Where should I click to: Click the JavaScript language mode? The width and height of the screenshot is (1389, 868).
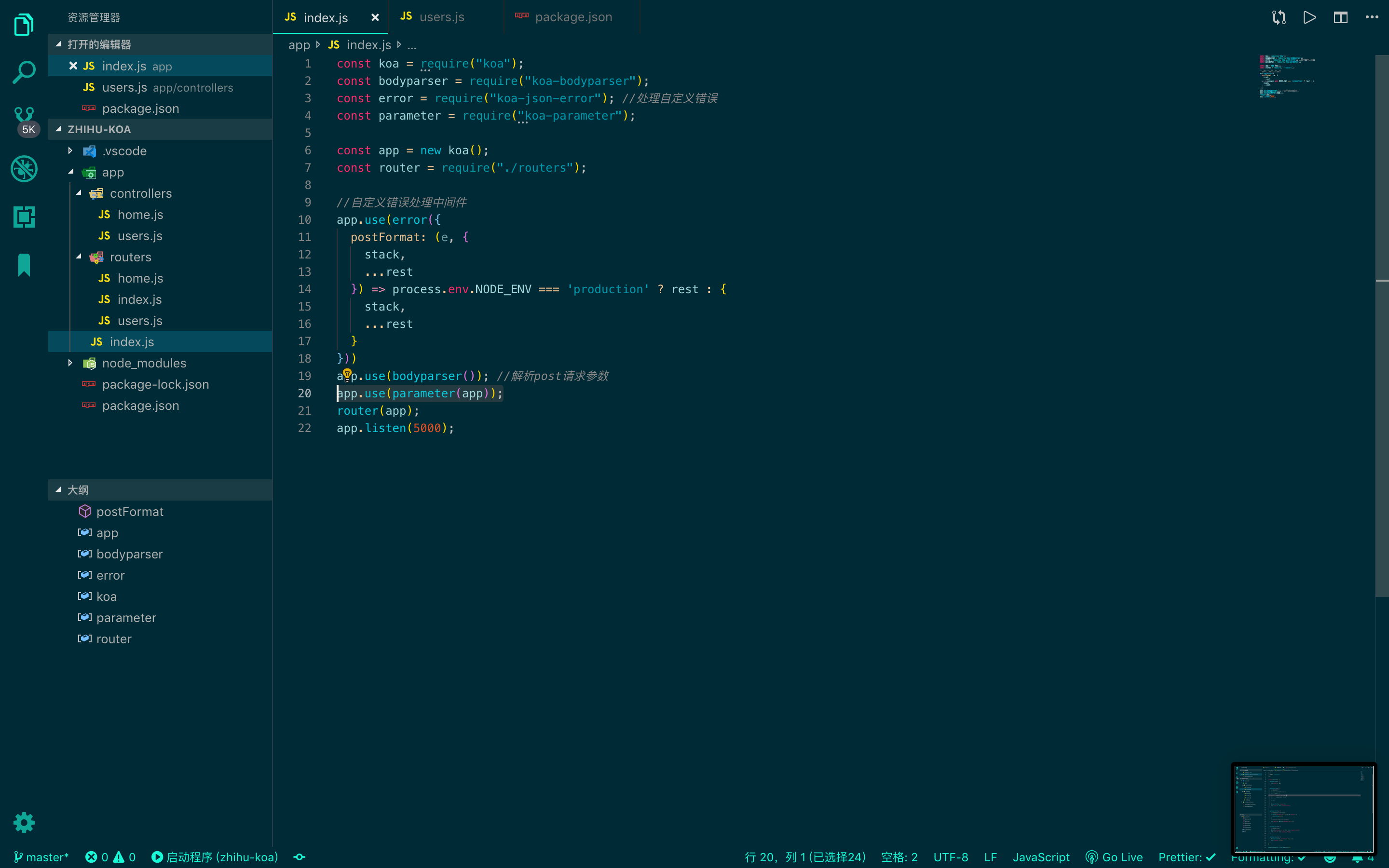[x=1041, y=857]
